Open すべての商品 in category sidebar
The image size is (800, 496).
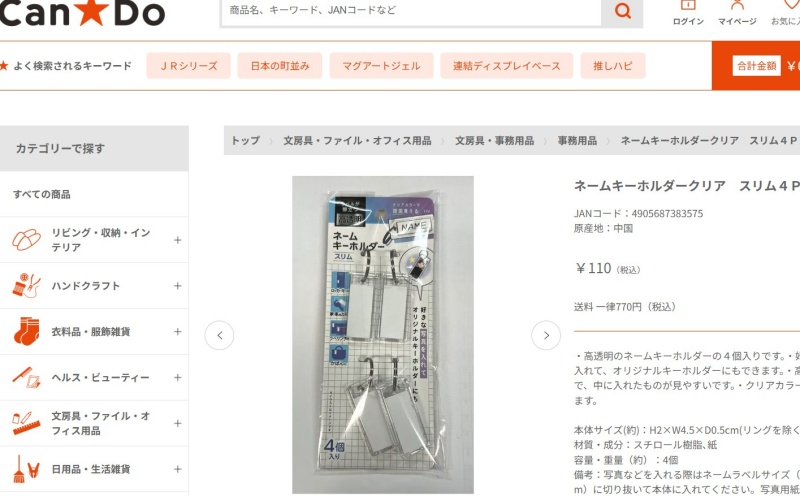tap(42, 194)
